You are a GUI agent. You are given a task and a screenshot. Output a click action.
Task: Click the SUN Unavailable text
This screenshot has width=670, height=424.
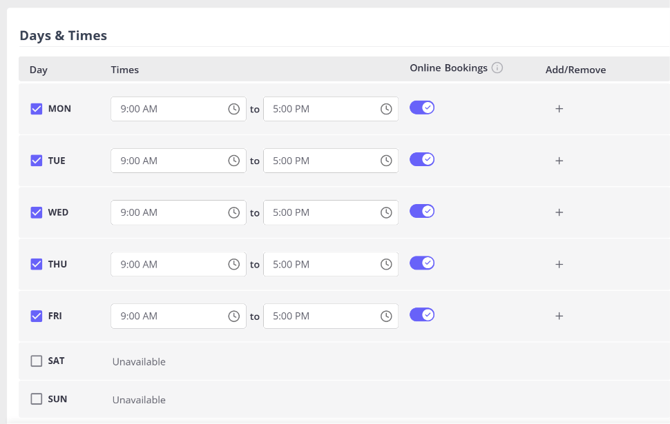click(139, 400)
